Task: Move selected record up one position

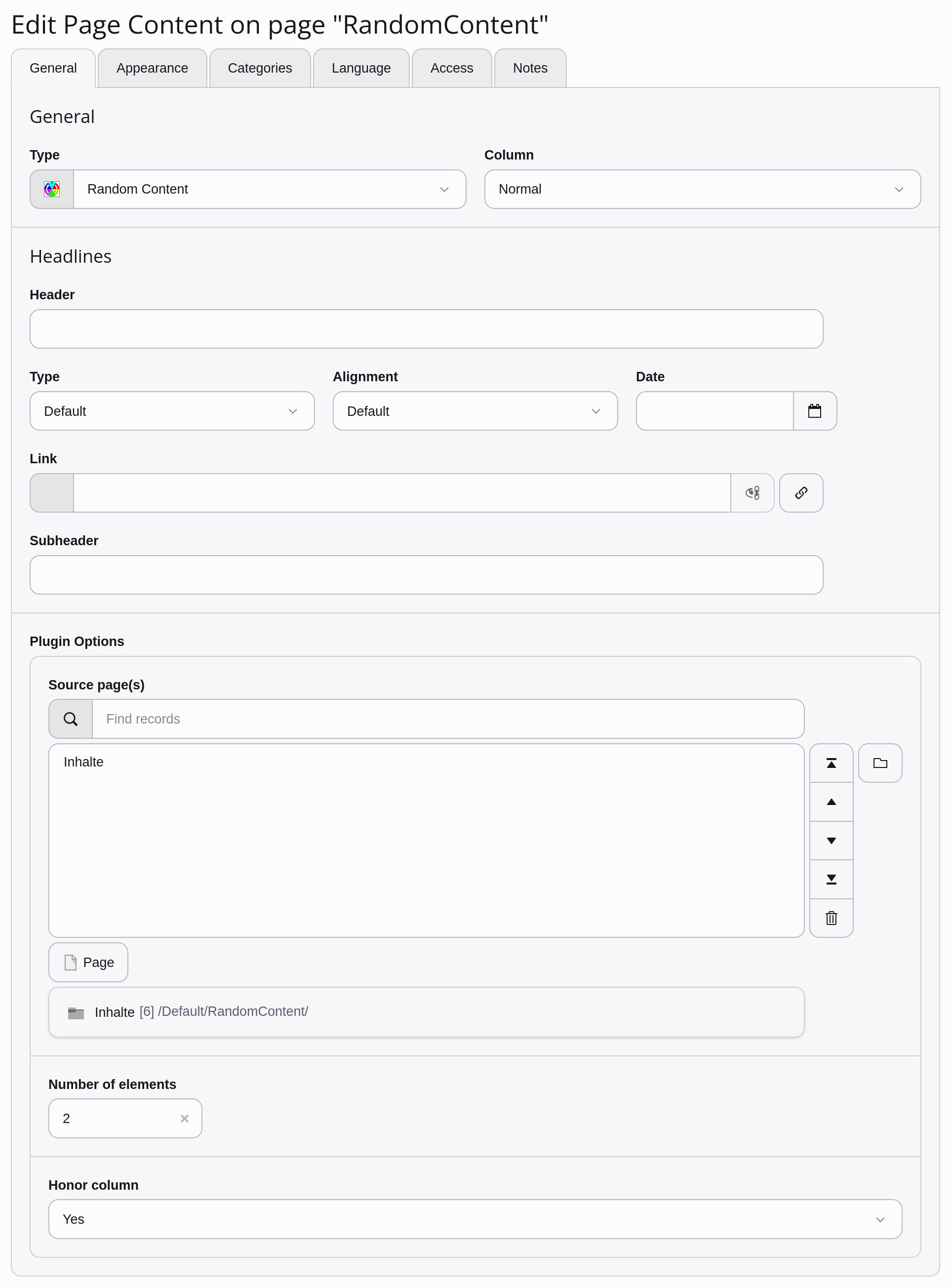Action: point(832,802)
